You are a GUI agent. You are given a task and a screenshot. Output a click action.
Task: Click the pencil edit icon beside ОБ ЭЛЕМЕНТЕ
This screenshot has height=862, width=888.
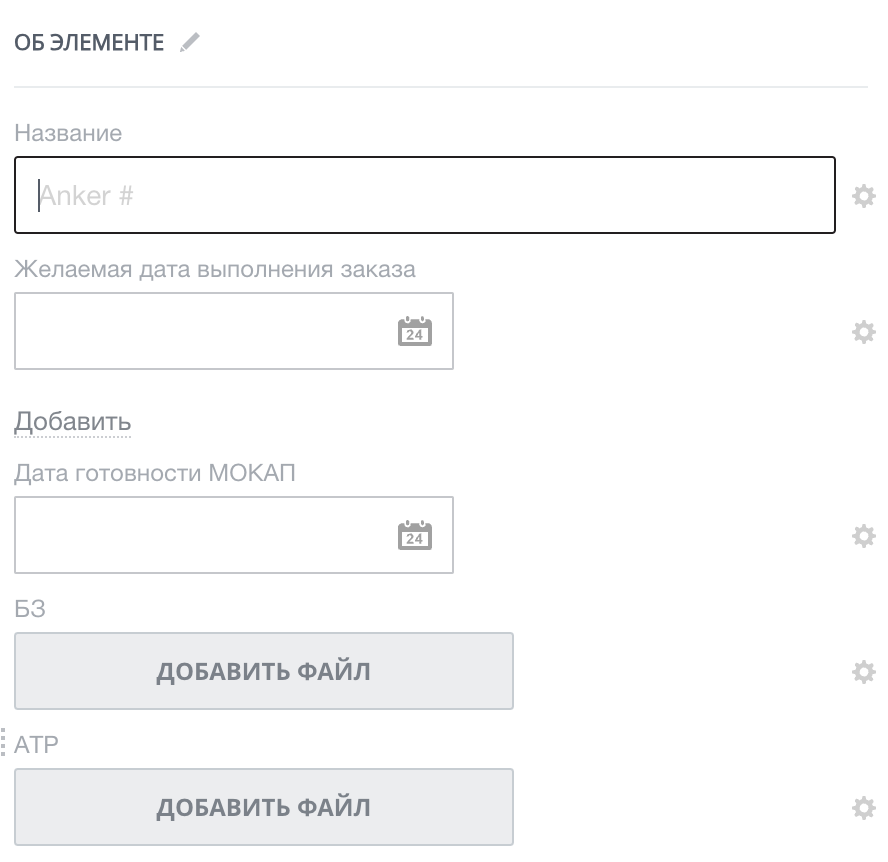pyautogui.click(x=190, y=43)
